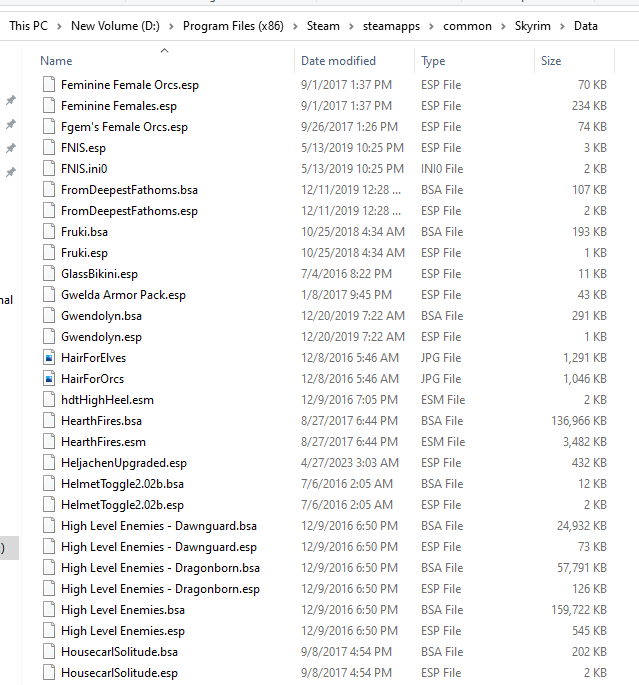Viewport: 639px width, 685px height.
Task: Jump to the Steam folder breadcrumb
Action: [x=323, y=26]
